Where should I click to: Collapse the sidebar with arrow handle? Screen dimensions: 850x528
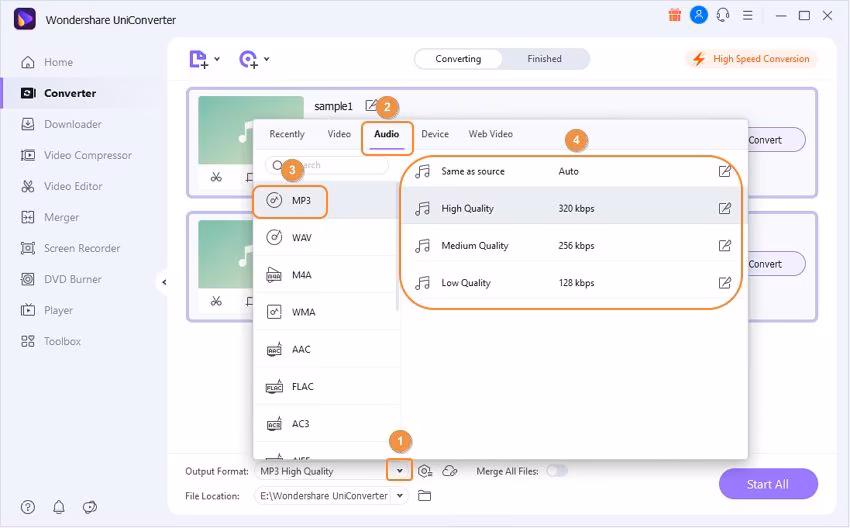[164, 282]
